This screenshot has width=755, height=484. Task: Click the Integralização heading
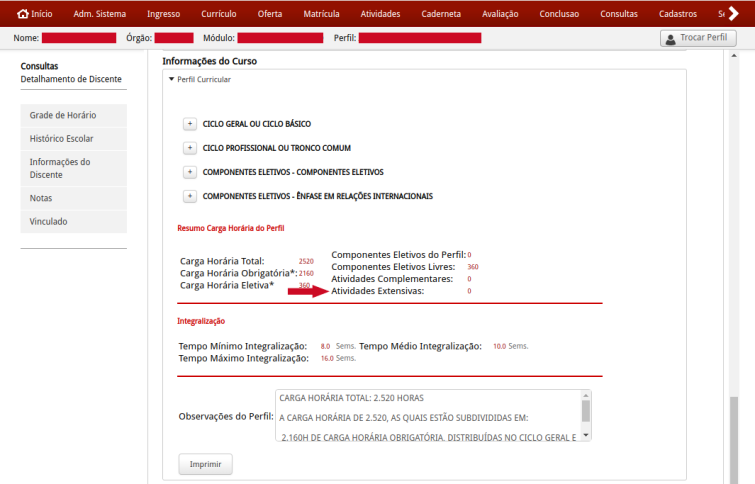[x=201, y=321]
